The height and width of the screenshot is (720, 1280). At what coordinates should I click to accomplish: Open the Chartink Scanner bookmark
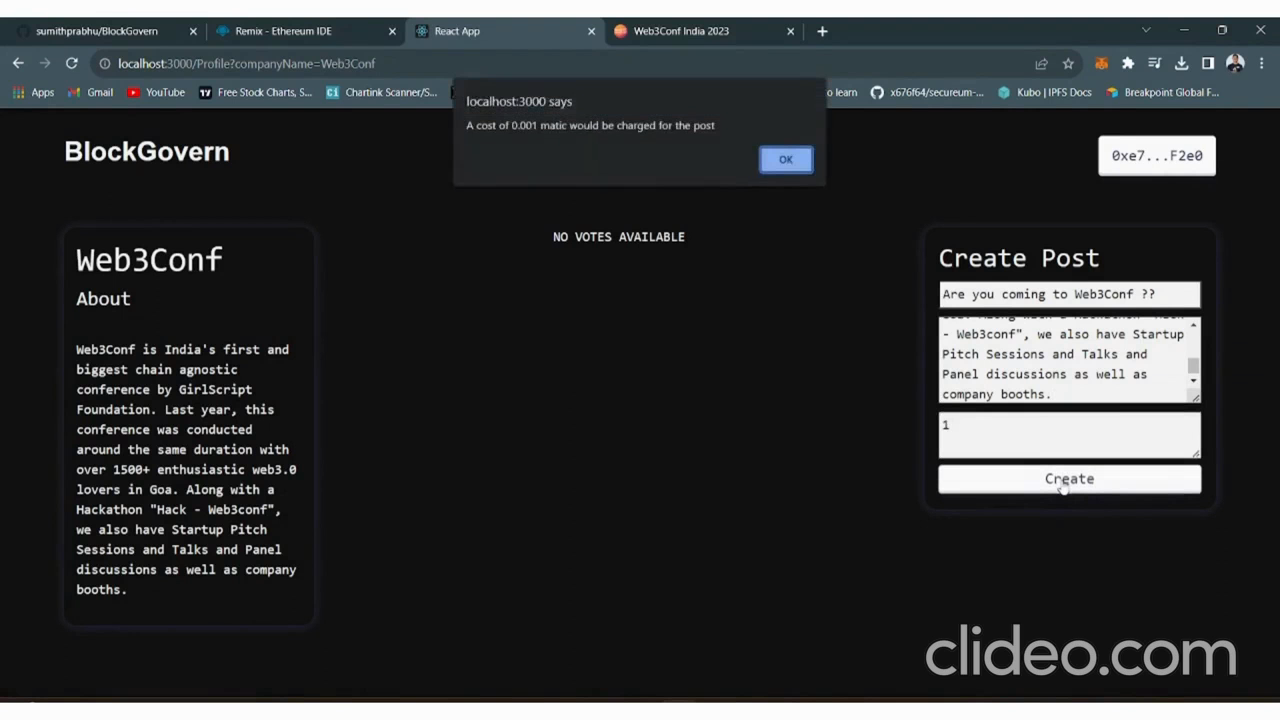coord(382,92)
